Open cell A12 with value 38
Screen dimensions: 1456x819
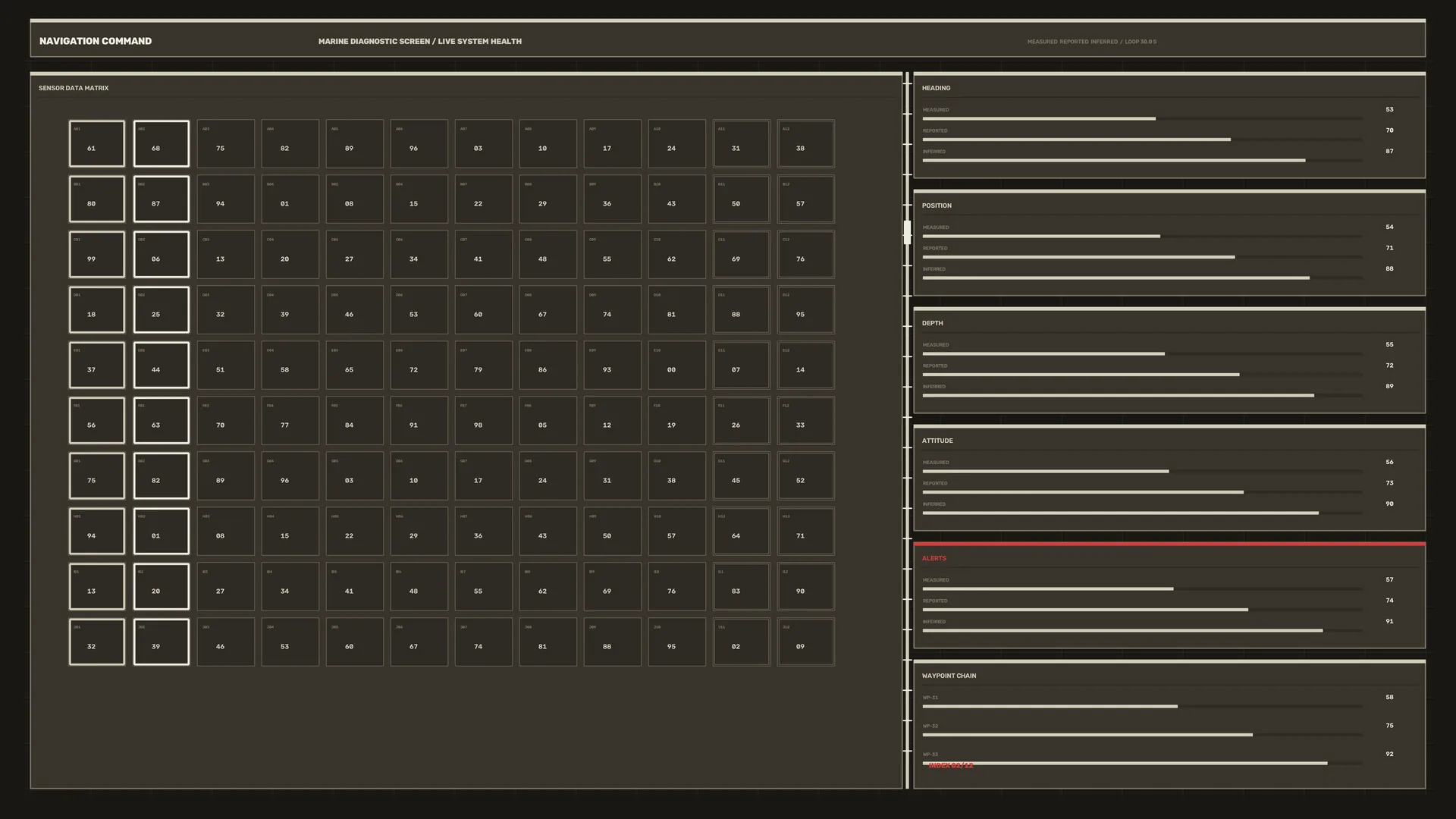(x=805, y=143)
